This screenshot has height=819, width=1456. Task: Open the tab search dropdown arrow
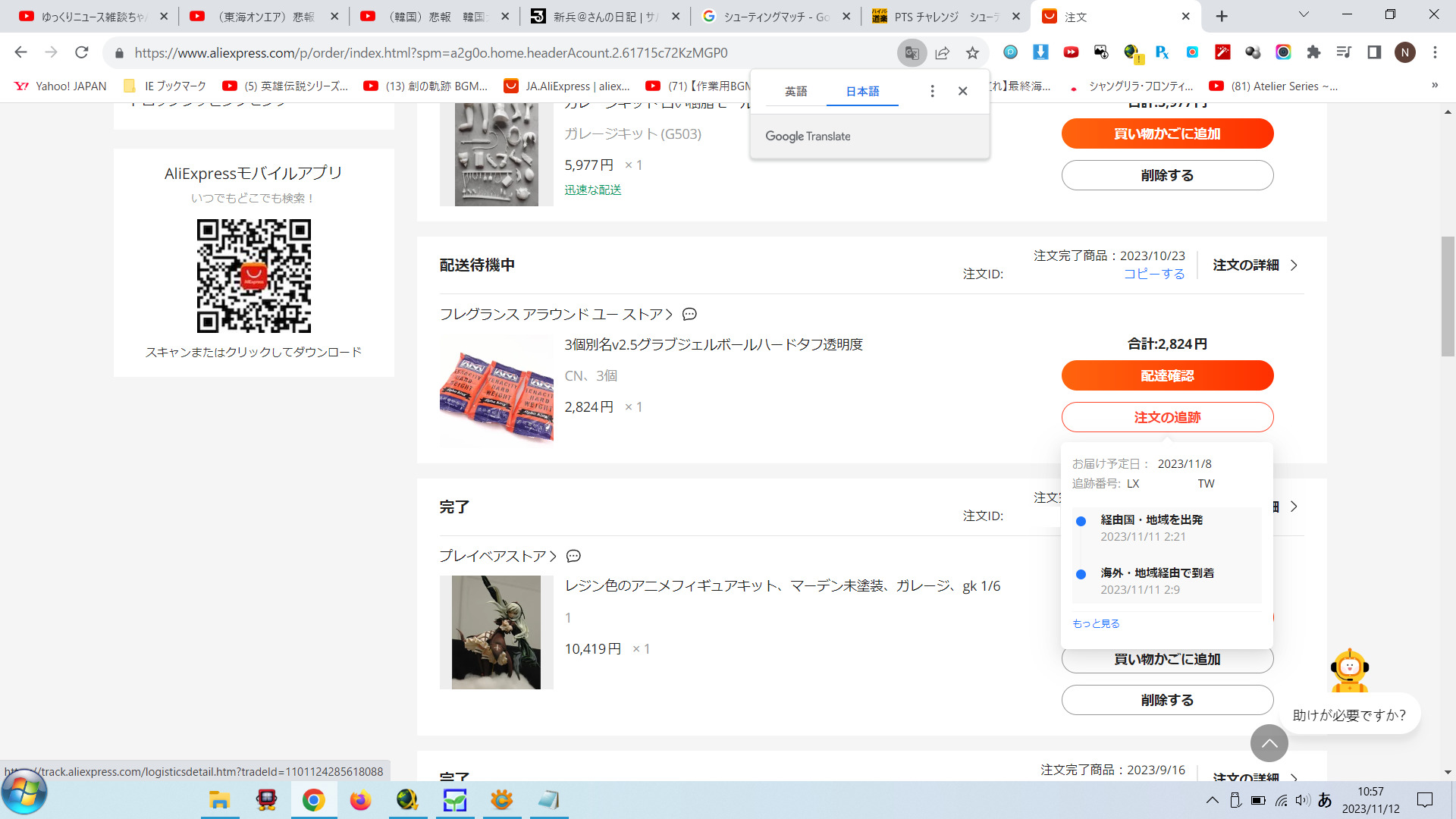pyautogui.click(x=1304, y=15)
